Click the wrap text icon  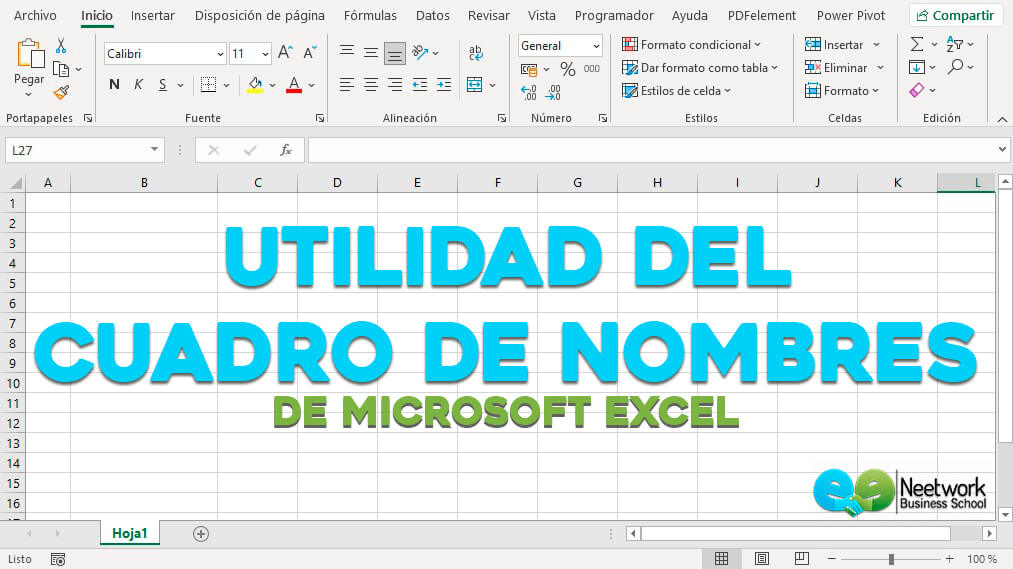[476, 53]
